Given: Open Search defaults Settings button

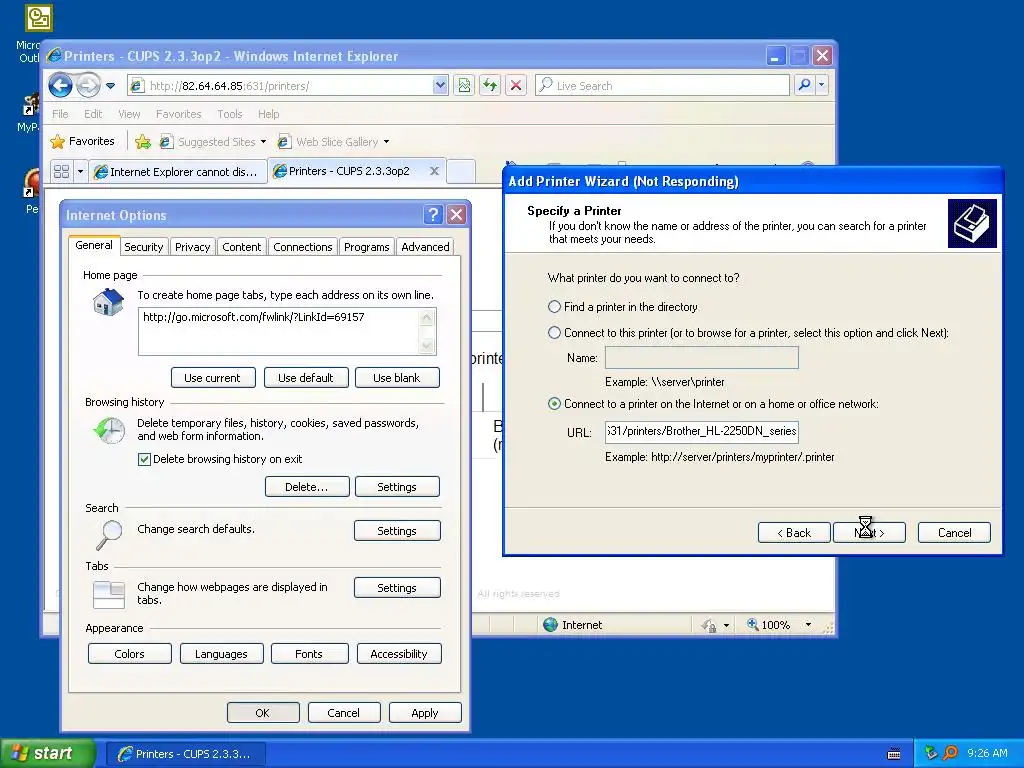Looking at the screenshot, I should (x=397, y=531).
